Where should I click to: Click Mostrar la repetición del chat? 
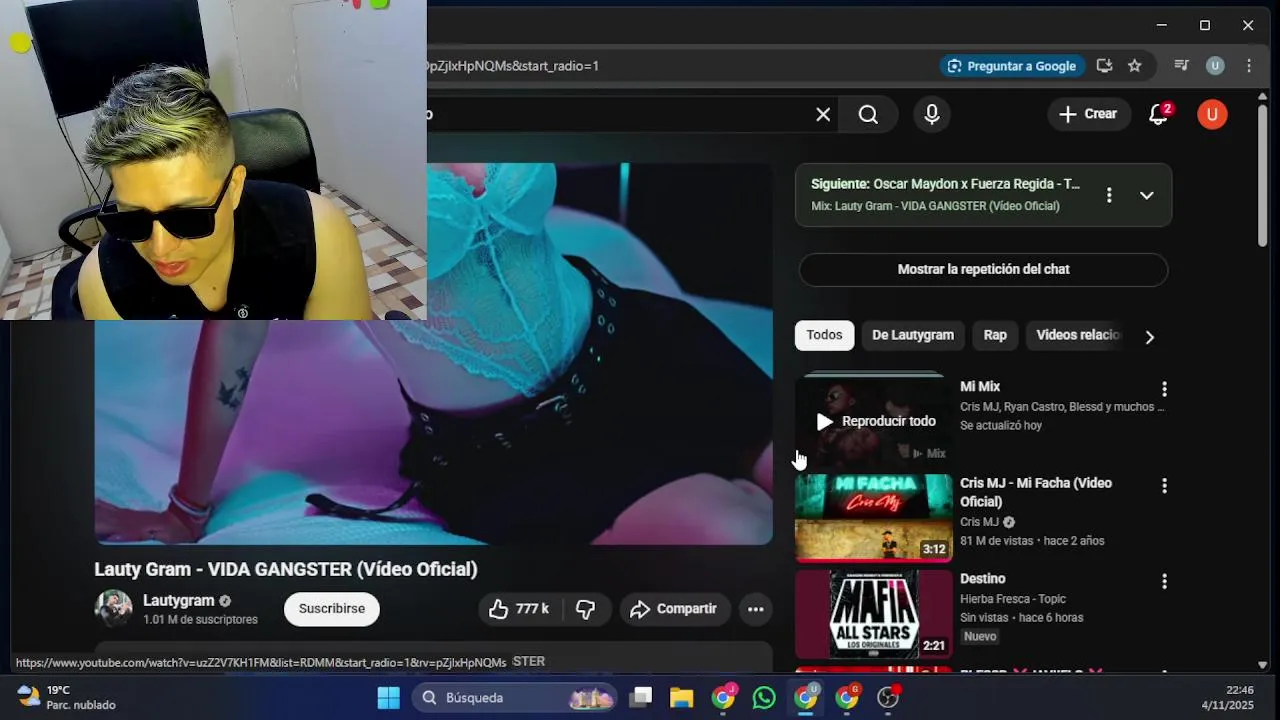[x=983, y=270]
